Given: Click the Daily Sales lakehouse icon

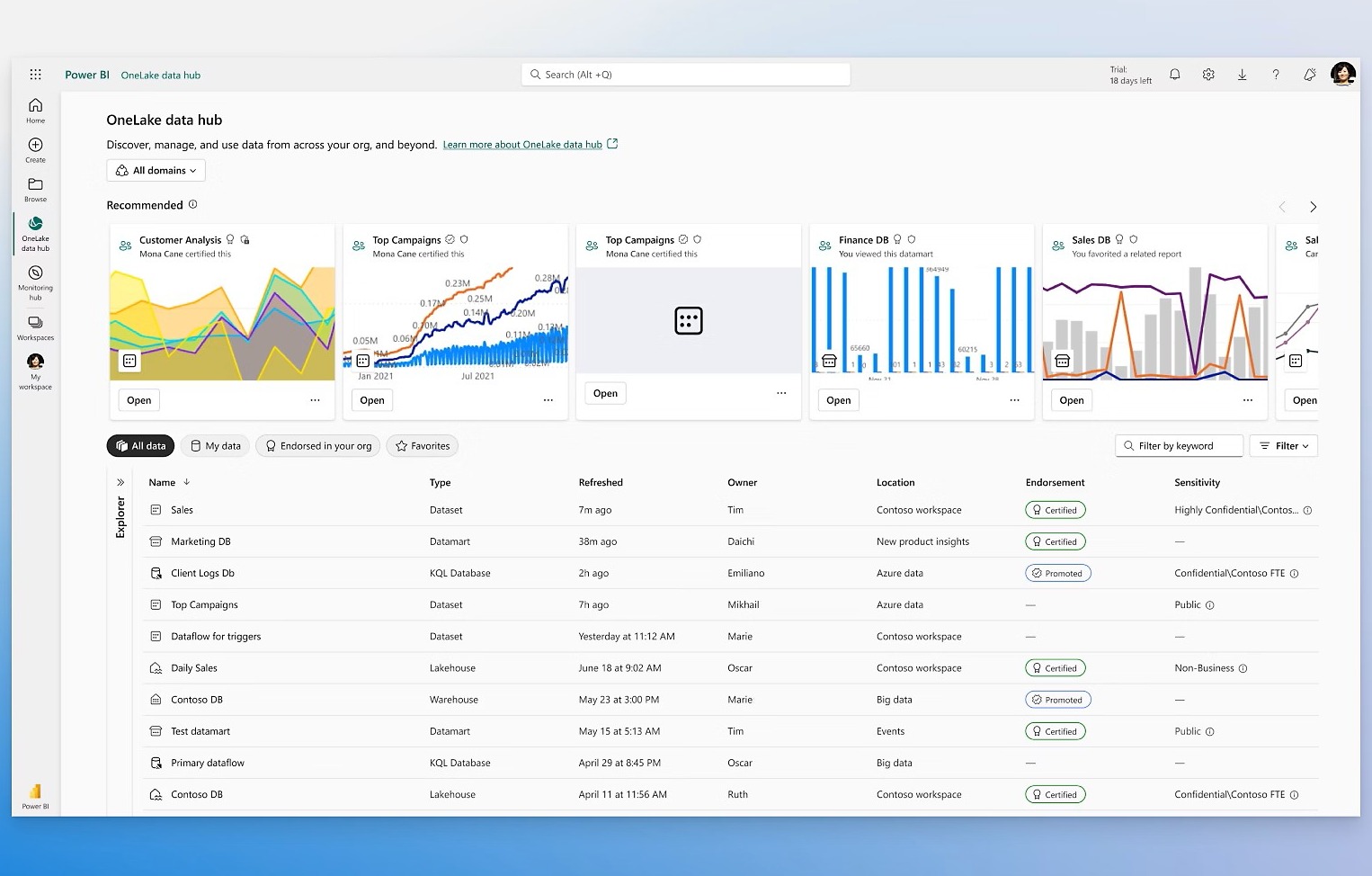Looking at the screenshot, I should coord(156,668).
